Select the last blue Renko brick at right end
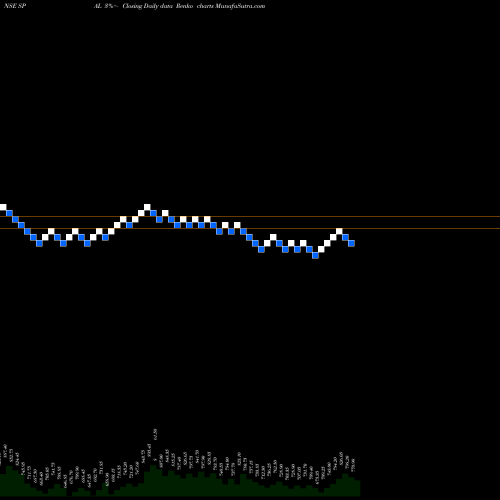Image resolution: width=500 pixels, height=500 pixels. [x=351, y=243]
